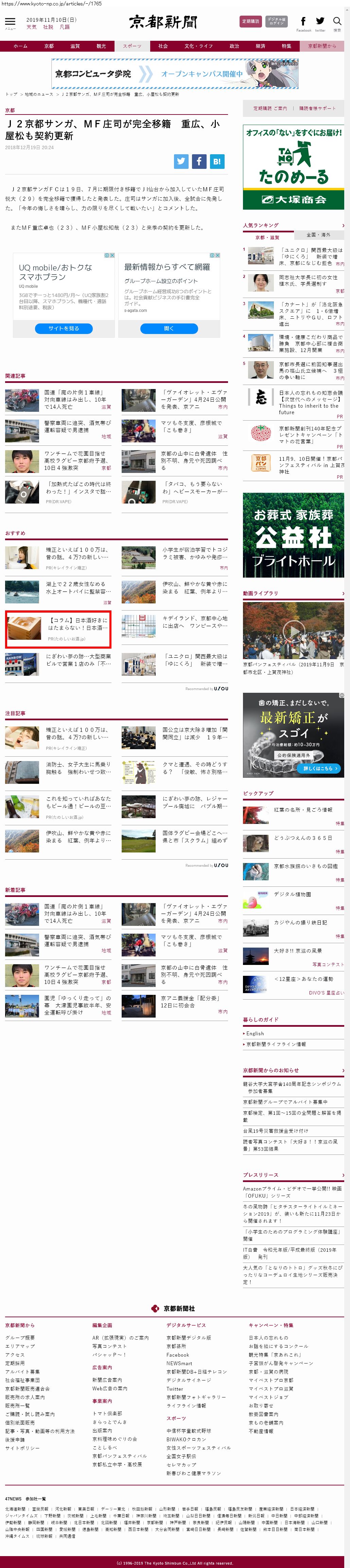The image size is (350, 1568).
Task: Click the 定期購読 button in the header
Action: [x=250, y=21]
